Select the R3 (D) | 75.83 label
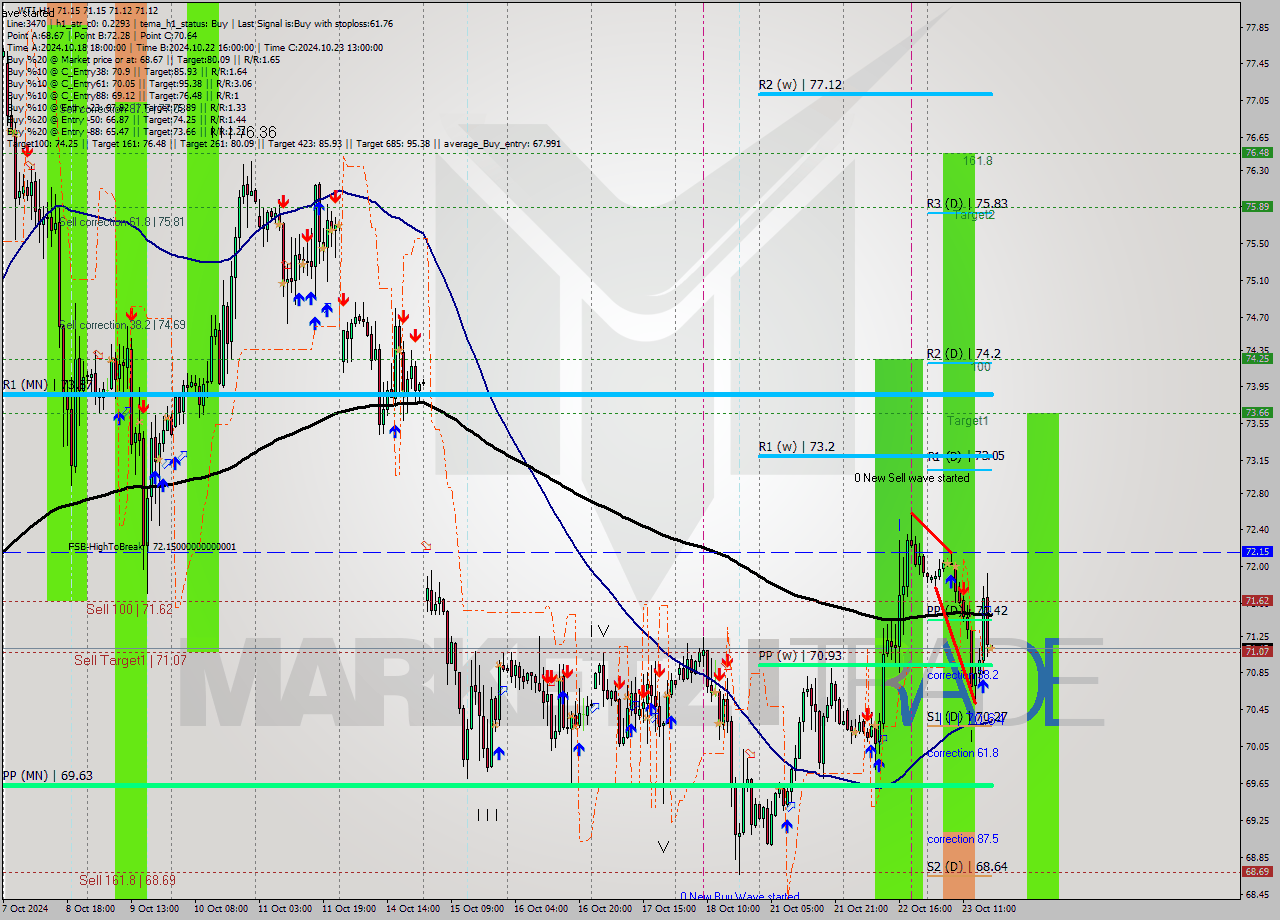 [x=967, y=203]
